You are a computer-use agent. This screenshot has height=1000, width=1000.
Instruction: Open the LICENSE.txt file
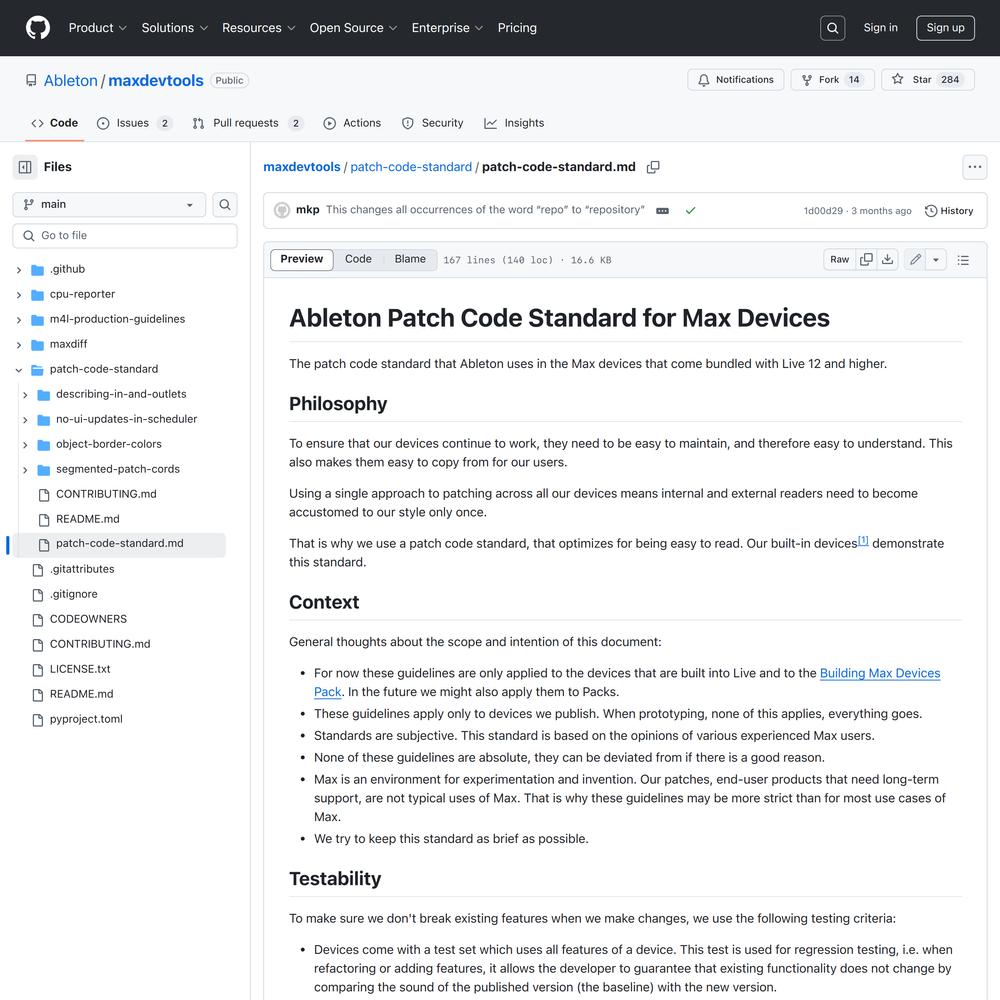(80, 669)
